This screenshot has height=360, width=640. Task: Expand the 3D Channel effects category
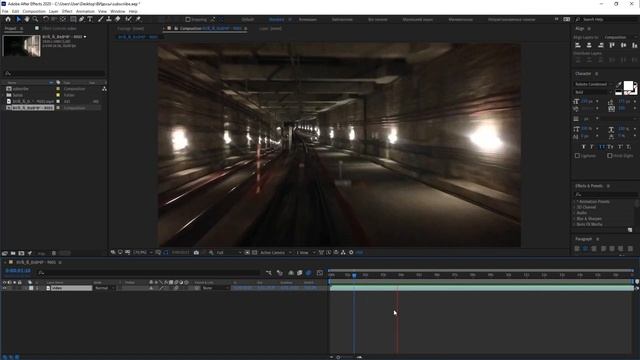(575, 207)
